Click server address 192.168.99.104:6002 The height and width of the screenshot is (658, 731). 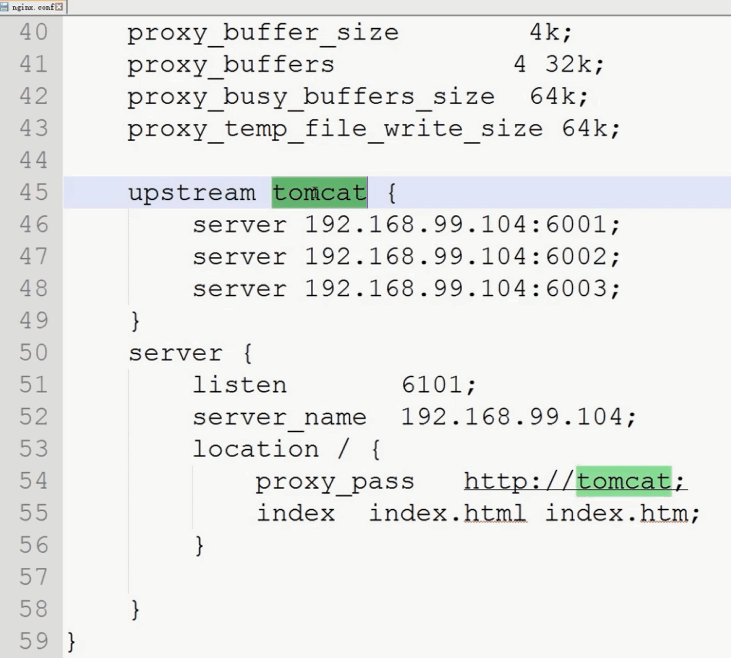coord(456,257)
